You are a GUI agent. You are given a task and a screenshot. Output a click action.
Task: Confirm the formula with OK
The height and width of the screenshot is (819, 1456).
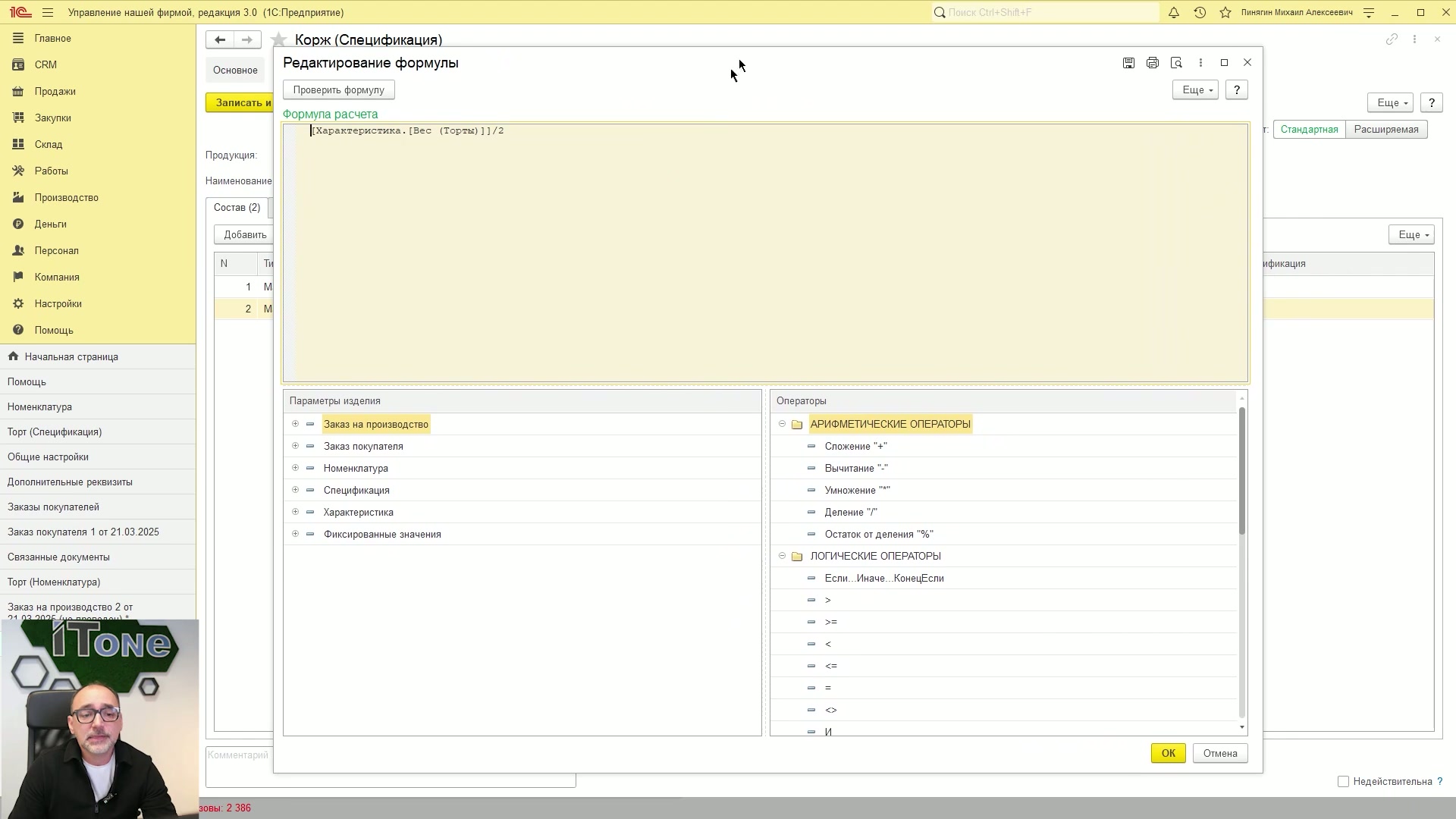pos(1168,753)
